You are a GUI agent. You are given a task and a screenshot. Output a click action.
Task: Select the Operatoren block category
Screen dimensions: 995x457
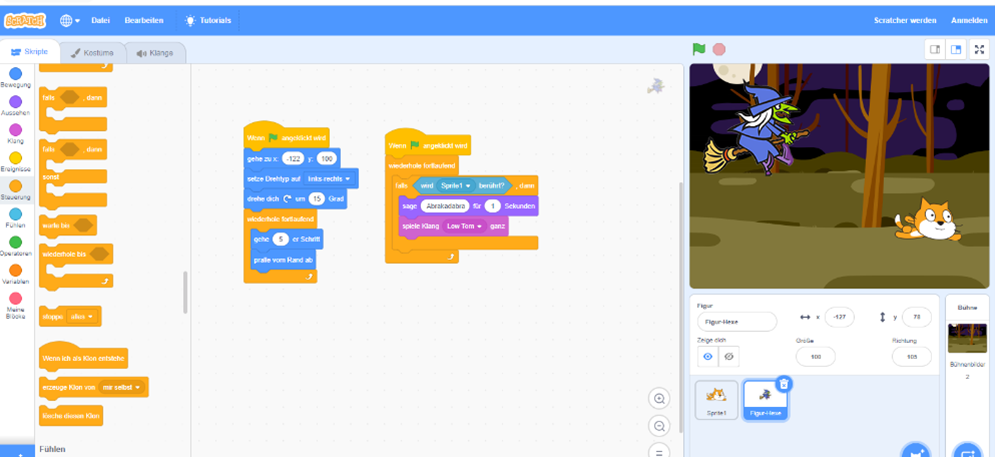pyautogui.click(x=16, y=246)
